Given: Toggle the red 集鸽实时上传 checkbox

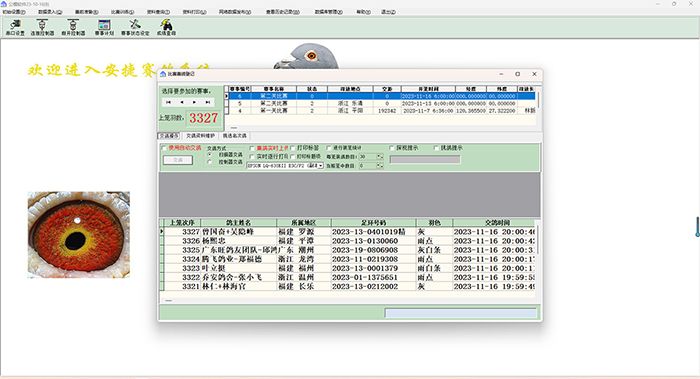Looking at the screenshot, I should coord(252,148).
